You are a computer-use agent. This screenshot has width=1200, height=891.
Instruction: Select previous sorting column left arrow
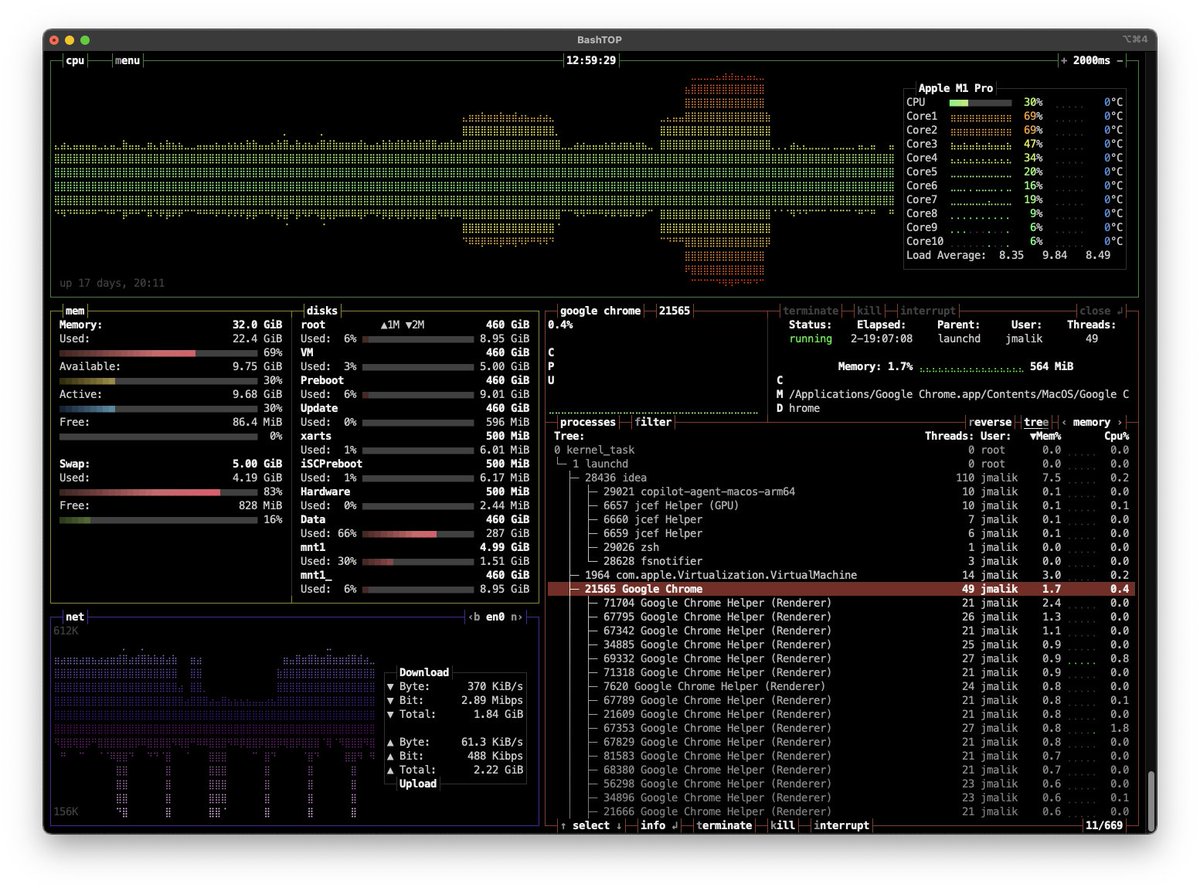click(x=1063, y=422)
